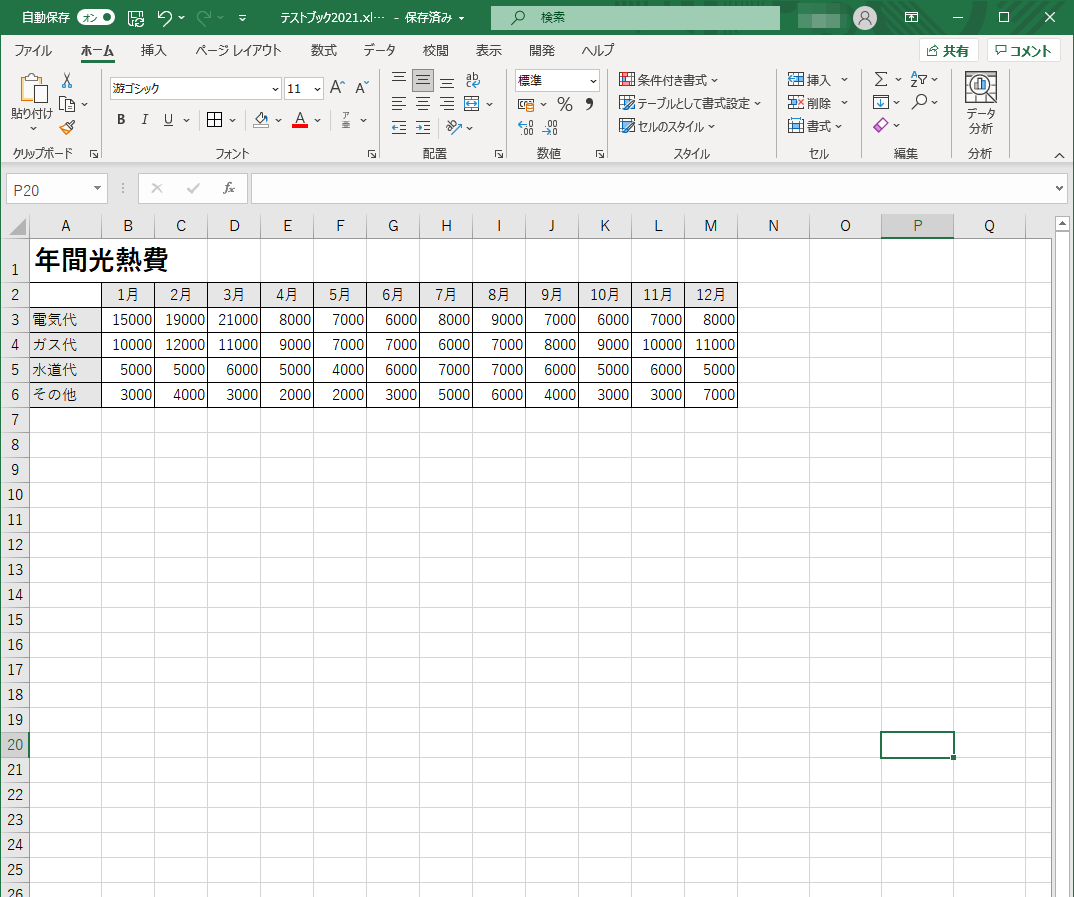Open Quick Access Toolbar customize arrow

[242, 18]
